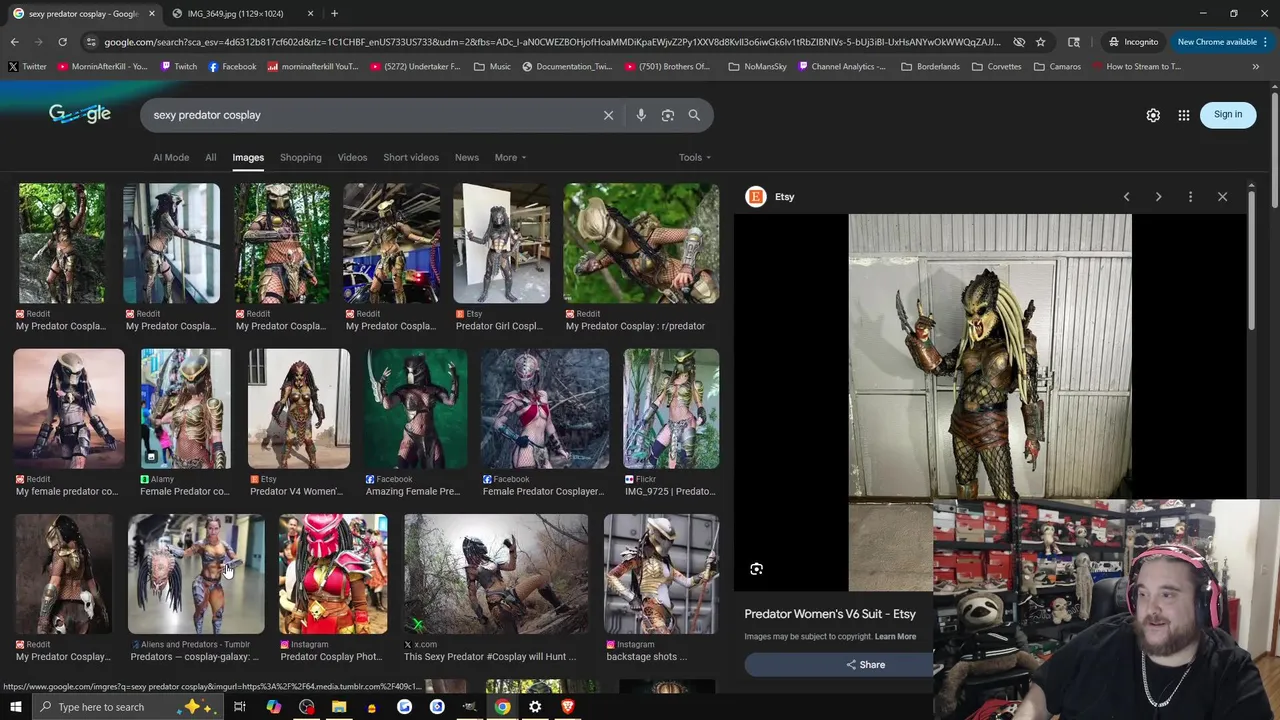Switch to the Shopping tab
Screen dimensions: 1280x720
pos(301,157)
